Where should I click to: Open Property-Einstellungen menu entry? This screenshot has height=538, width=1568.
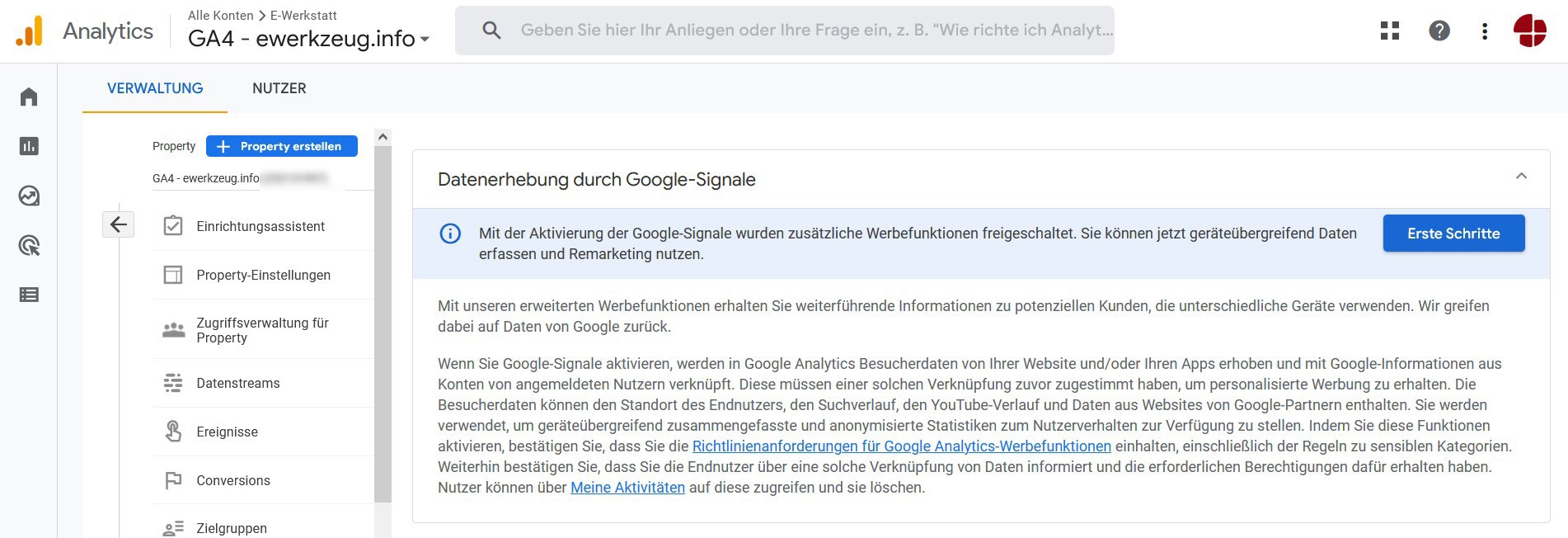coord(264,275)
